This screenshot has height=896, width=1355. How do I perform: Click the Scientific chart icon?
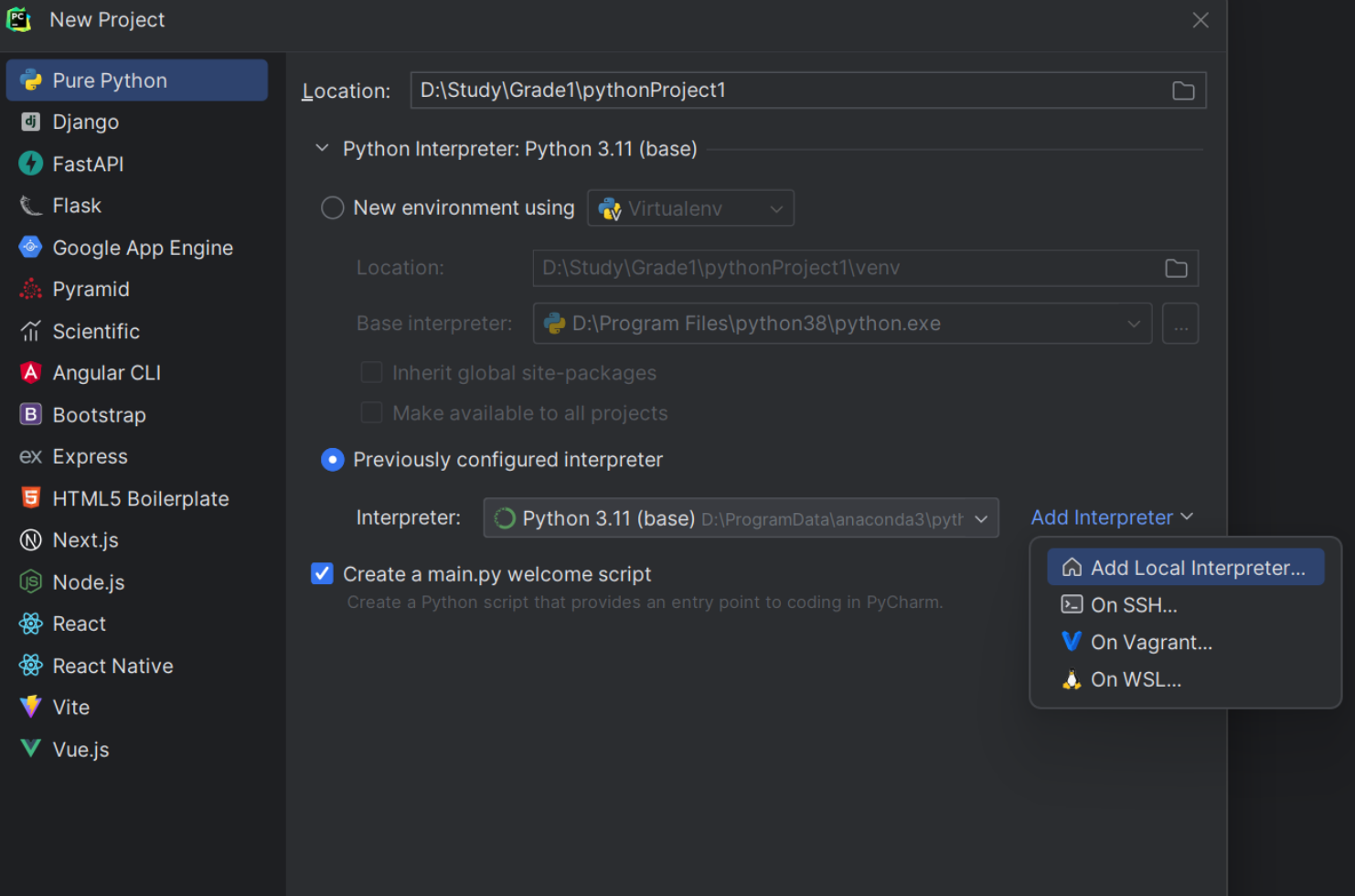(x=31, y=331)
